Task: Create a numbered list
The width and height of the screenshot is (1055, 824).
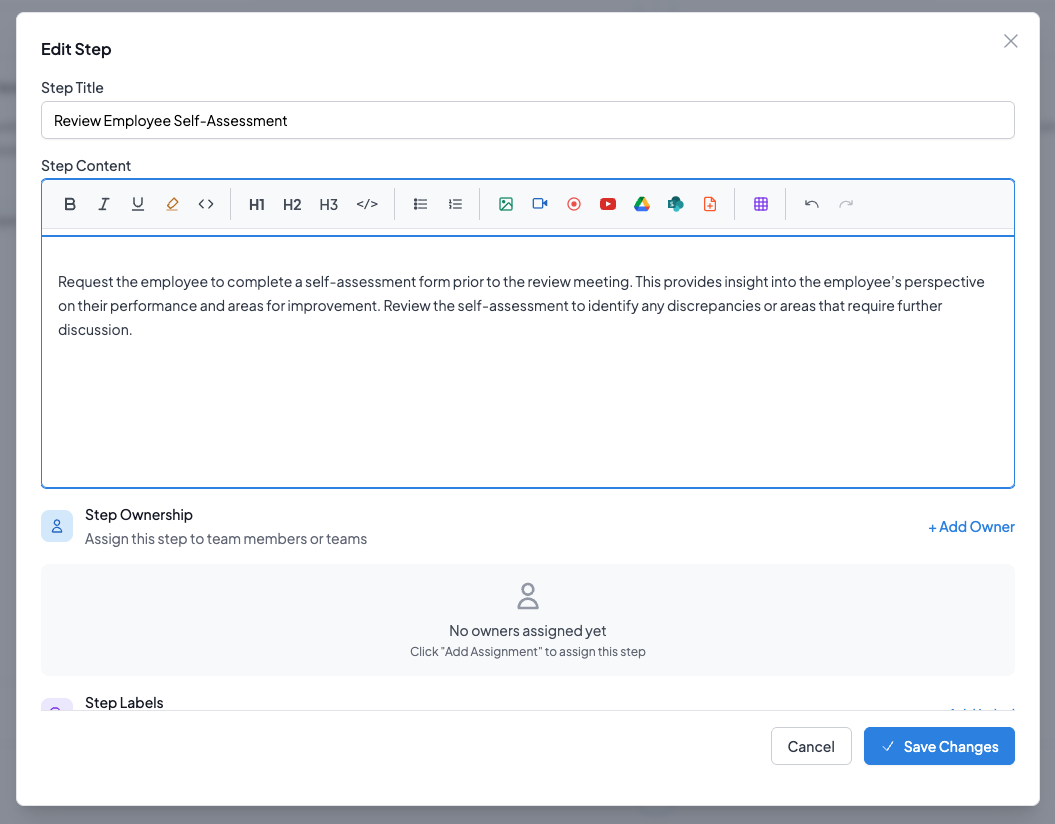Action: 456,204
